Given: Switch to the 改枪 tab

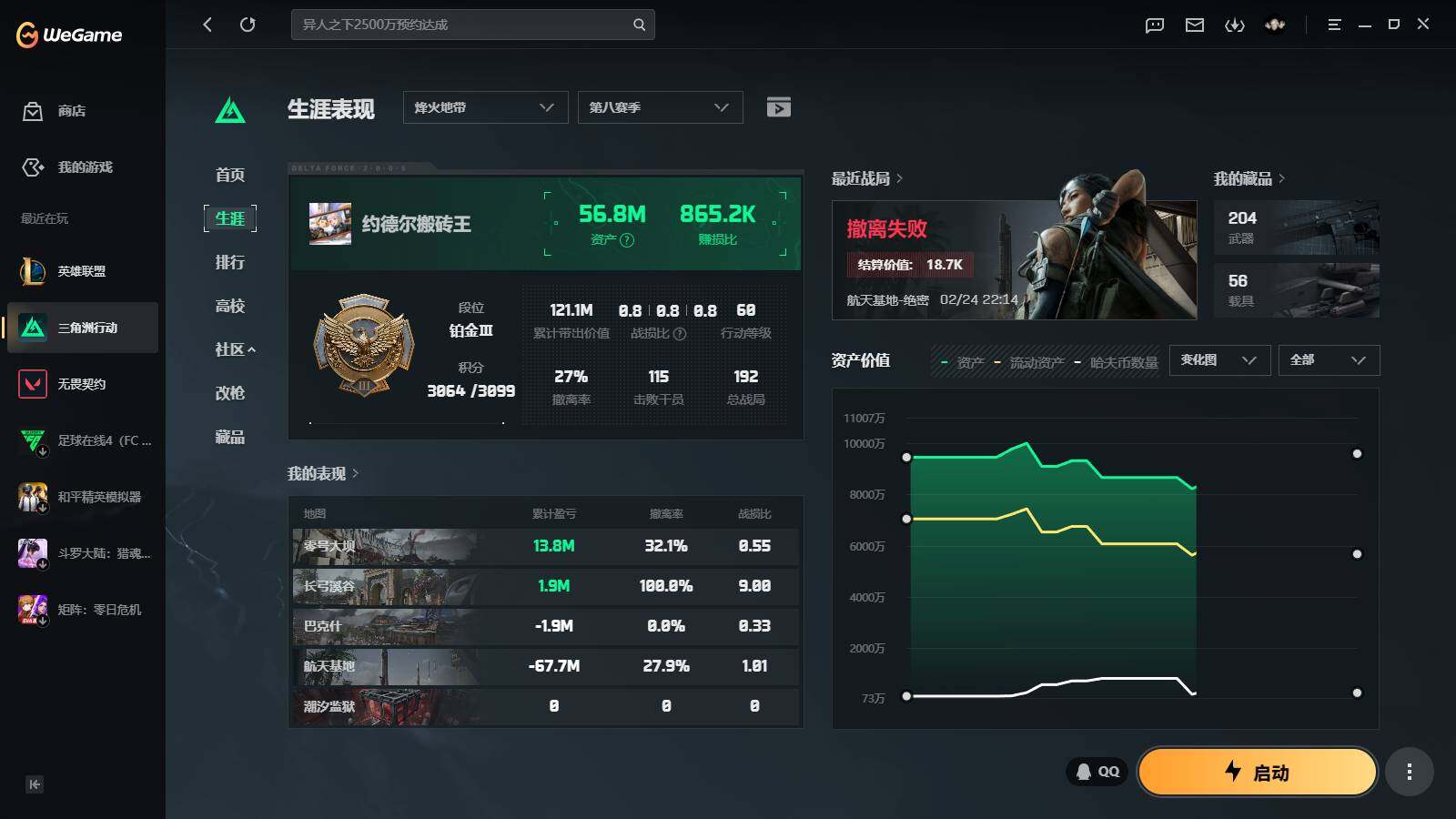Looking at the screenshot, I should coord(230,393).
